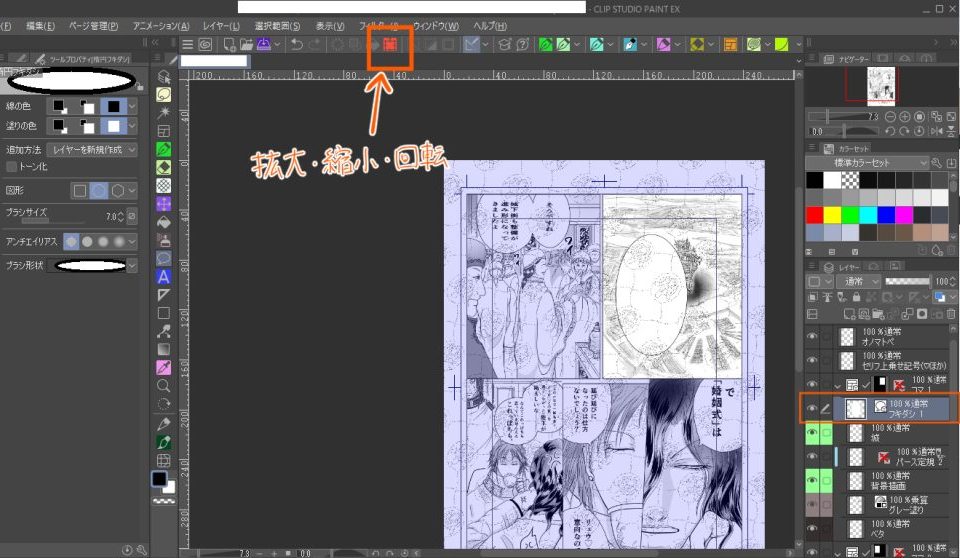The height and width of the screenshot is (558, 960).
Task: Click the scale/rotate transform icon in top toolbar
Action: point(390,44)
